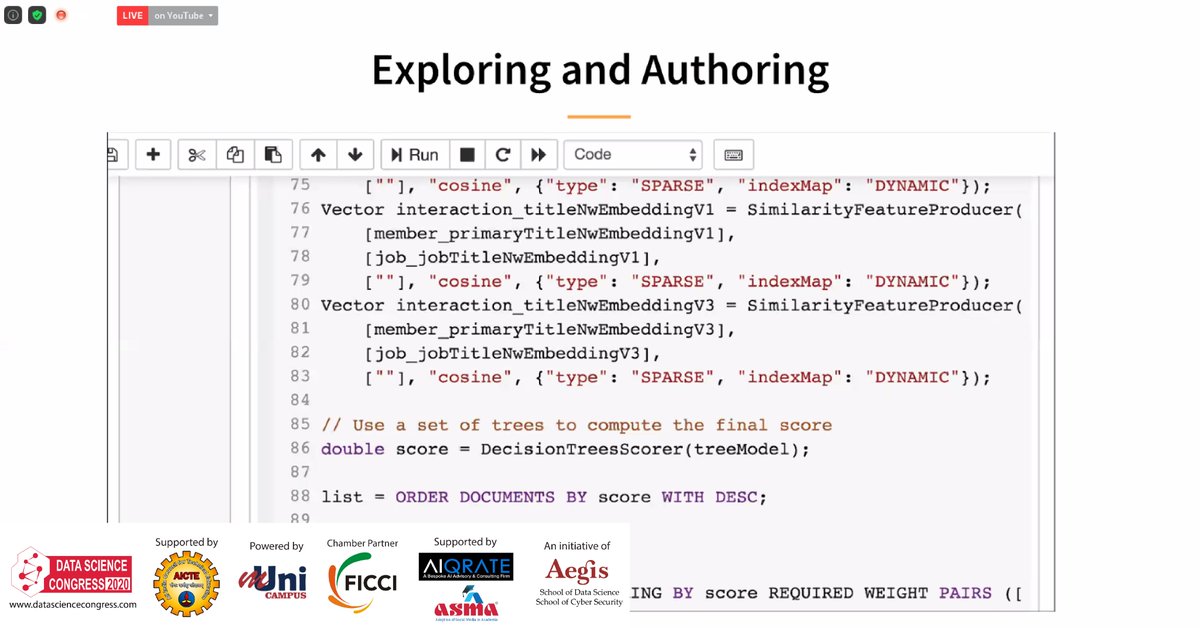Move the selected cell up
This screenshot has width=1200, height=628.
coord(318,154)
